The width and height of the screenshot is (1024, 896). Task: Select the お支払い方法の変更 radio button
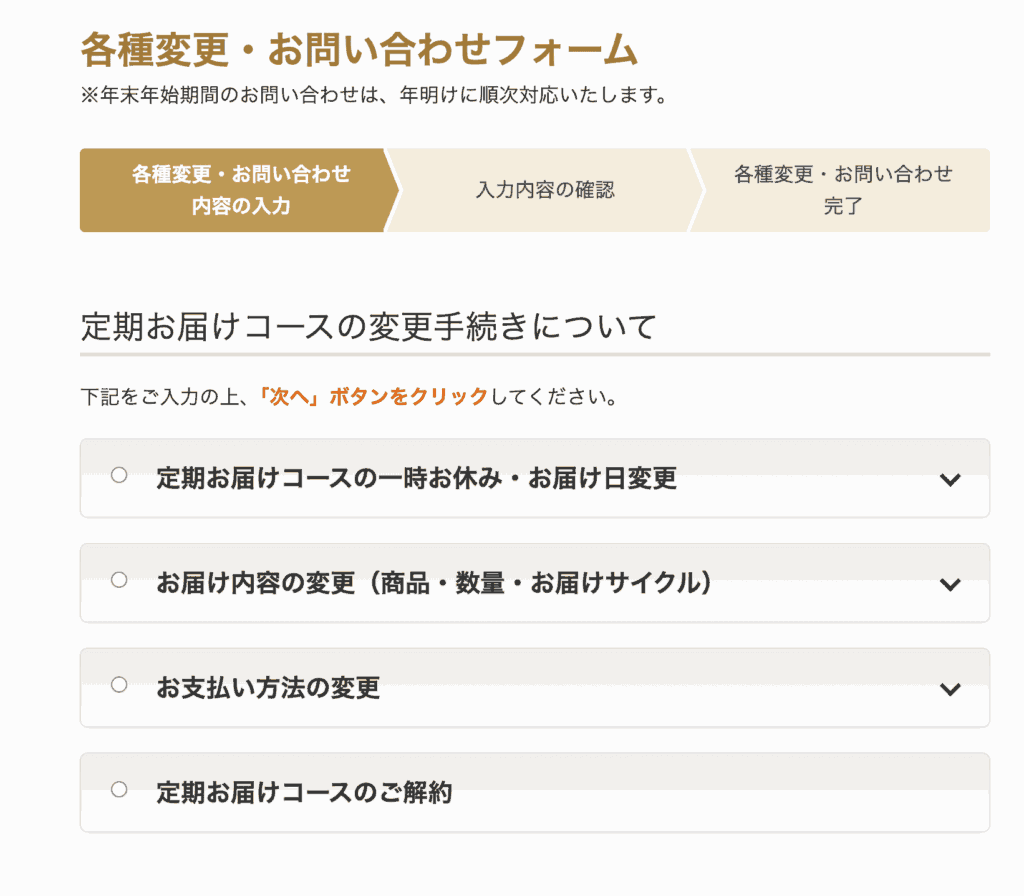pyautogui.click(x=119, y=684)
